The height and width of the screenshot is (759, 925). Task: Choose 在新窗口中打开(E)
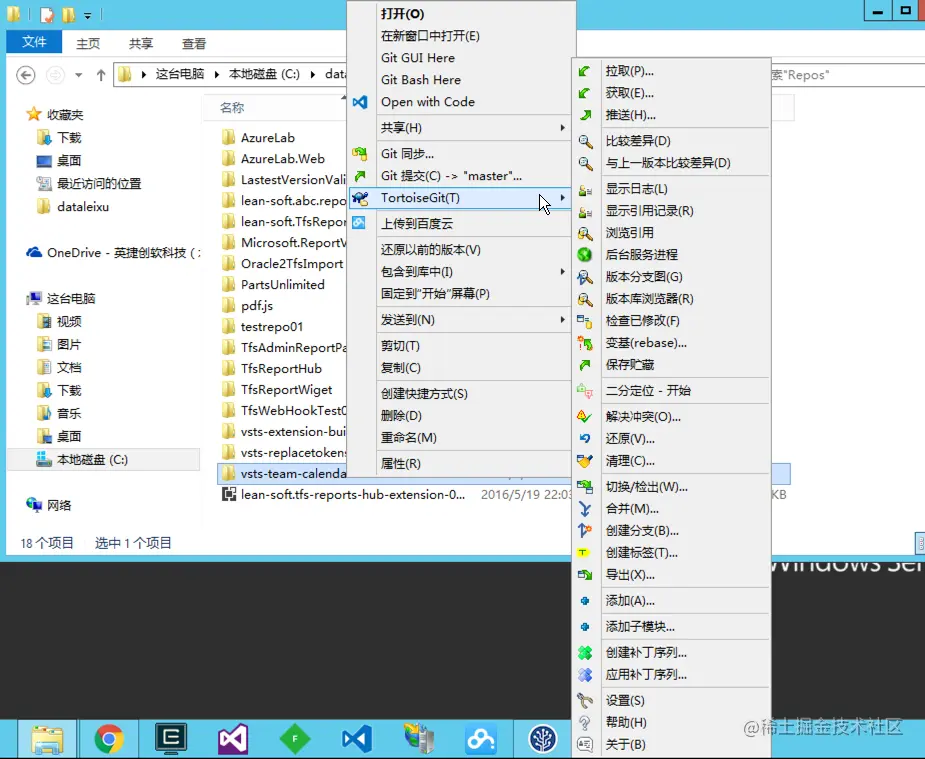[x=460, y=36]
